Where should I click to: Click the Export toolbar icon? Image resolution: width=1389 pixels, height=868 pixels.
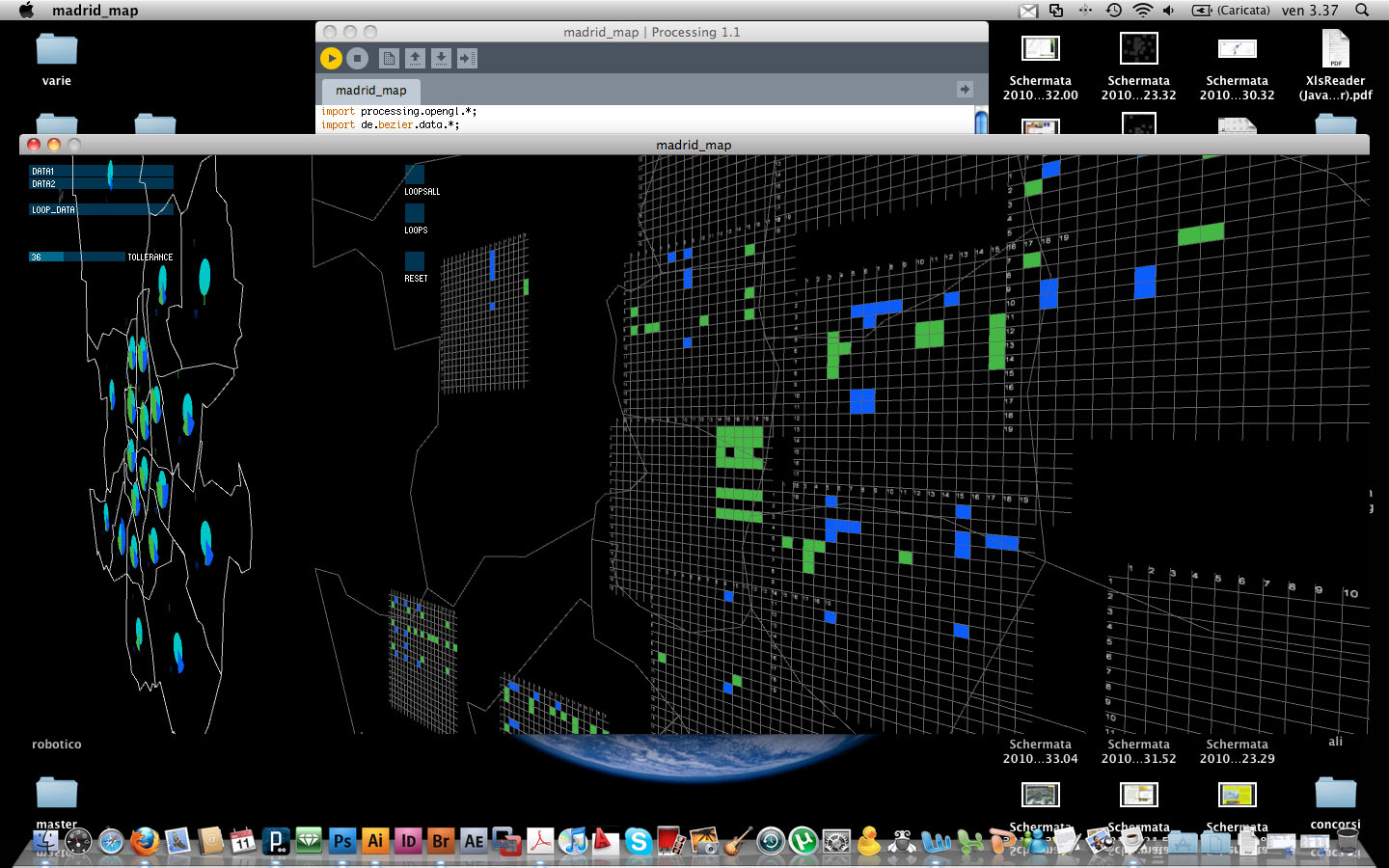click(467, 59)
